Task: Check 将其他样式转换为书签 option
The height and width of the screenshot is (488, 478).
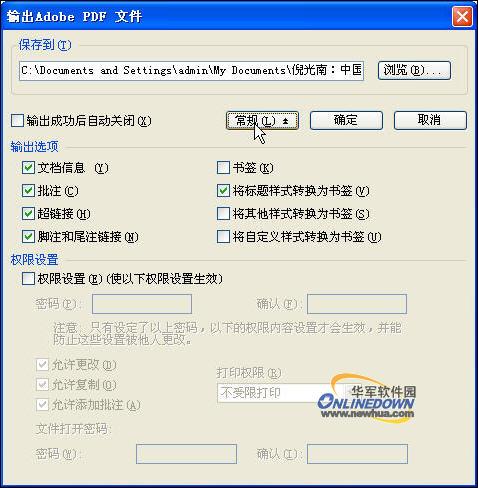Action: pos(223,214)
